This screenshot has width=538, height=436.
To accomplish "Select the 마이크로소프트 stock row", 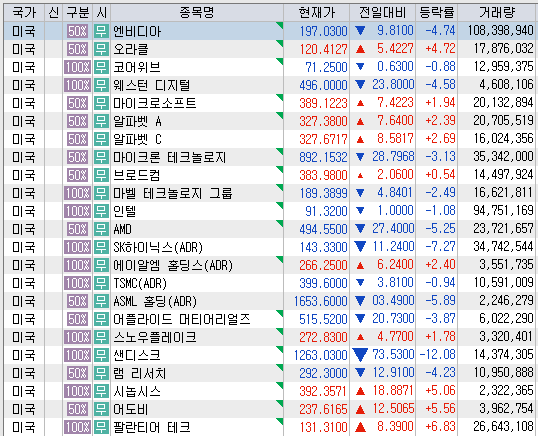I will 269,103.
